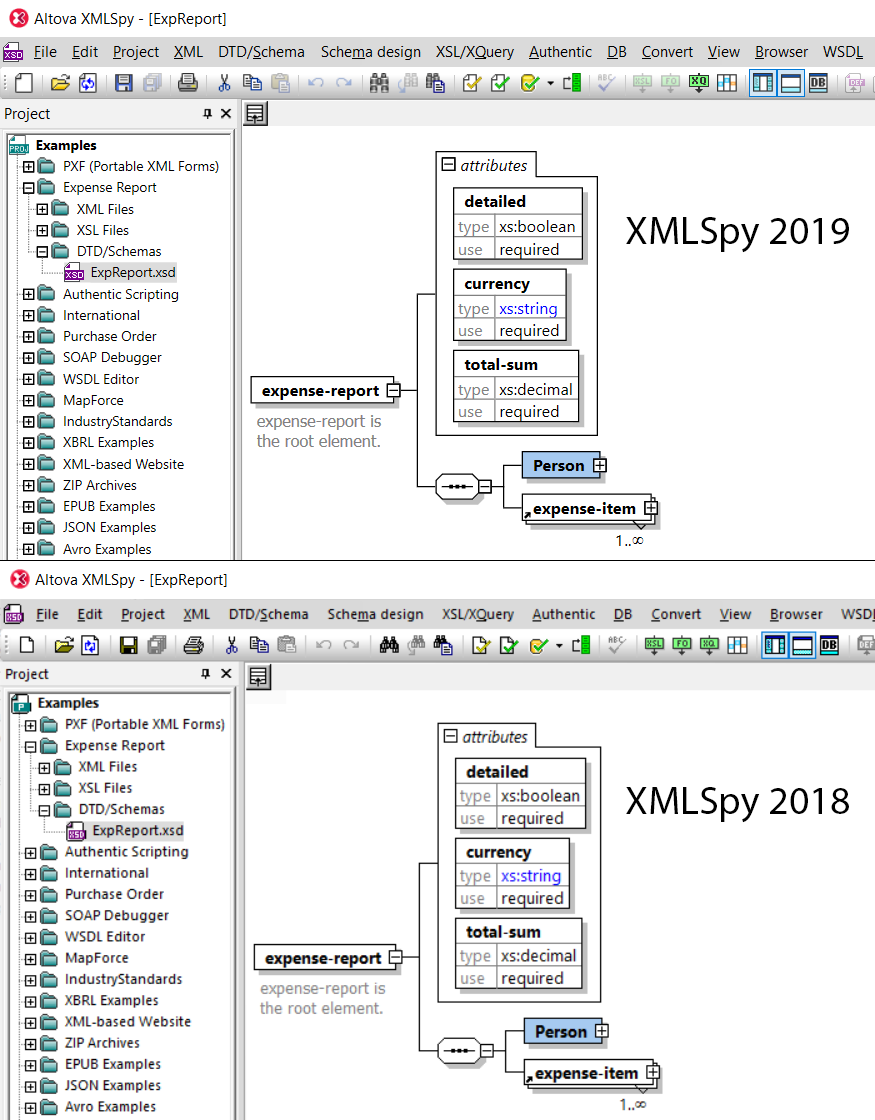Click Open file folder icon in 2019 toolbar
The width and height of the screenshot is (875, 1120).
coord(60,83)
